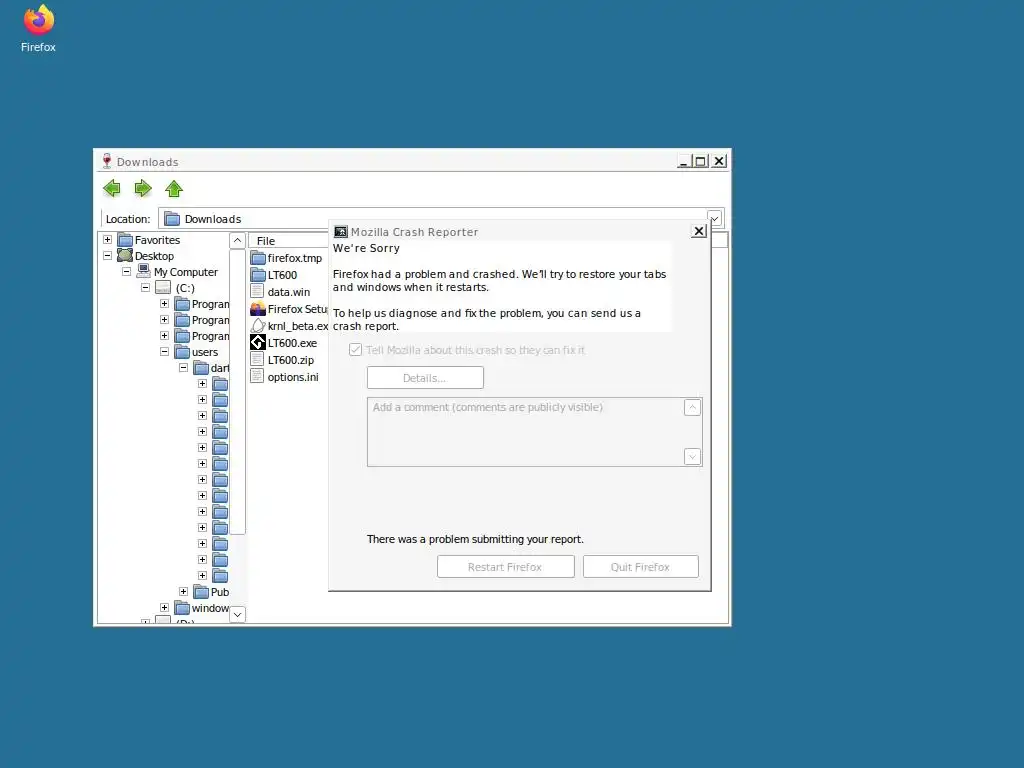Click Quit Firefox button
Viewport: 1024px width, 768px height.
641,566
